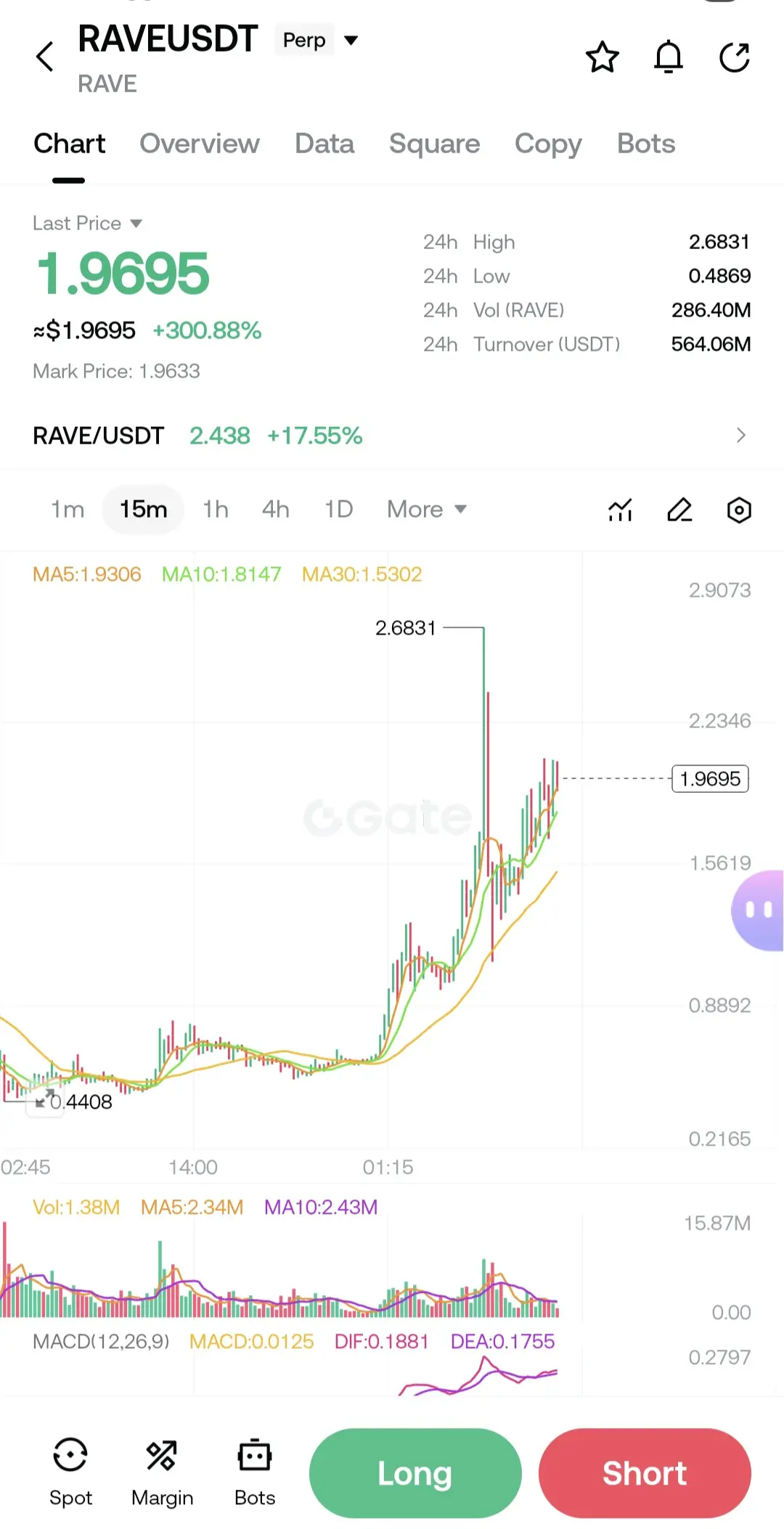Add RAVEUSDT to favorites with star
Viewport: 784px width, 1529px height.
[x=602, y=57]
